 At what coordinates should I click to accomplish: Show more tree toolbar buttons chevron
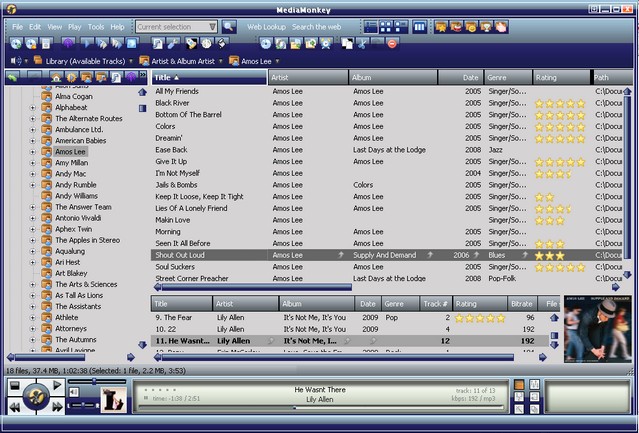143,75
